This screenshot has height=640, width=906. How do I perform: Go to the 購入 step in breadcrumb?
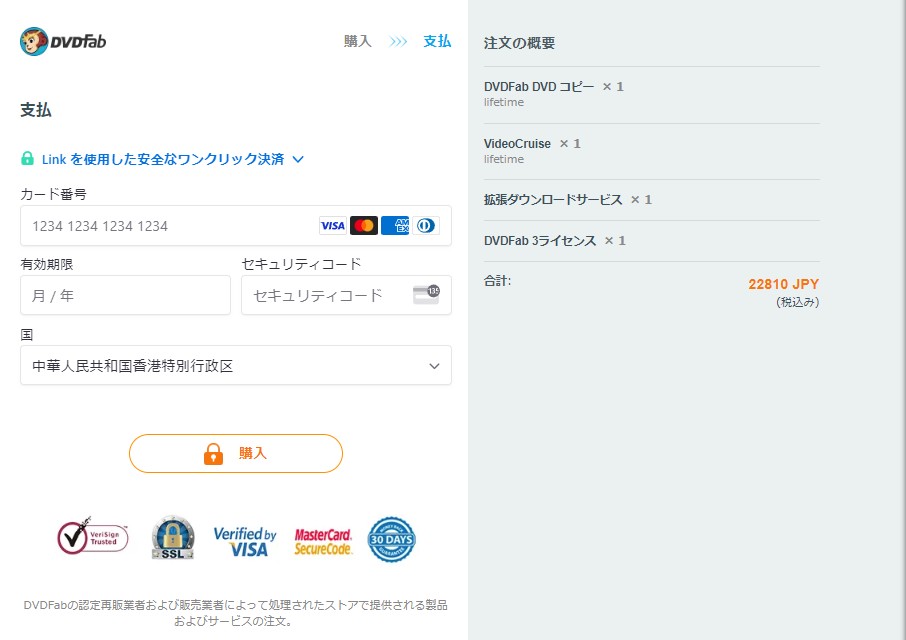pos(358,41)
